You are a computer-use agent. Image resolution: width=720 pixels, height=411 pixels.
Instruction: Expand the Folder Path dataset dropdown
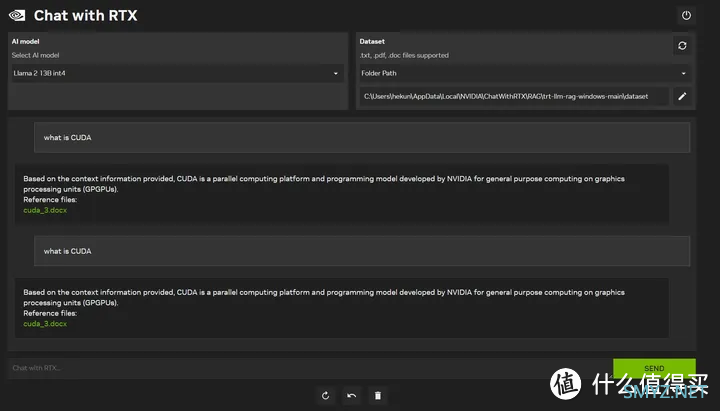pos(525,73)
